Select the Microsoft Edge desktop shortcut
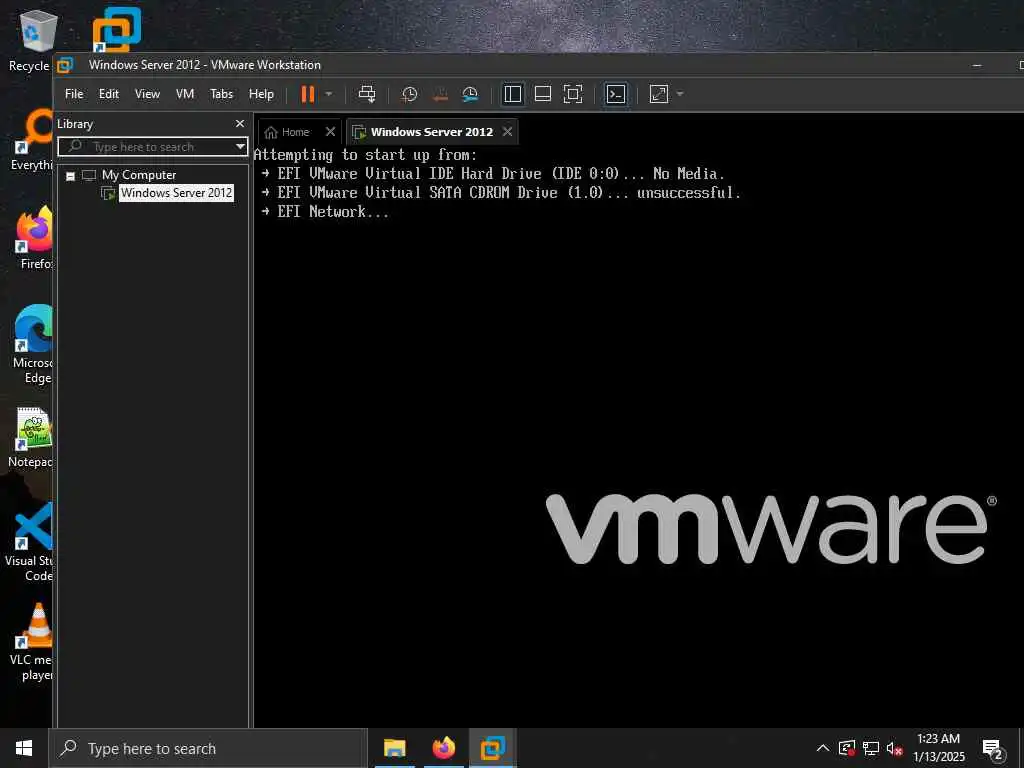The width and height of the screenshot is (1024, 768). point(33,345)
